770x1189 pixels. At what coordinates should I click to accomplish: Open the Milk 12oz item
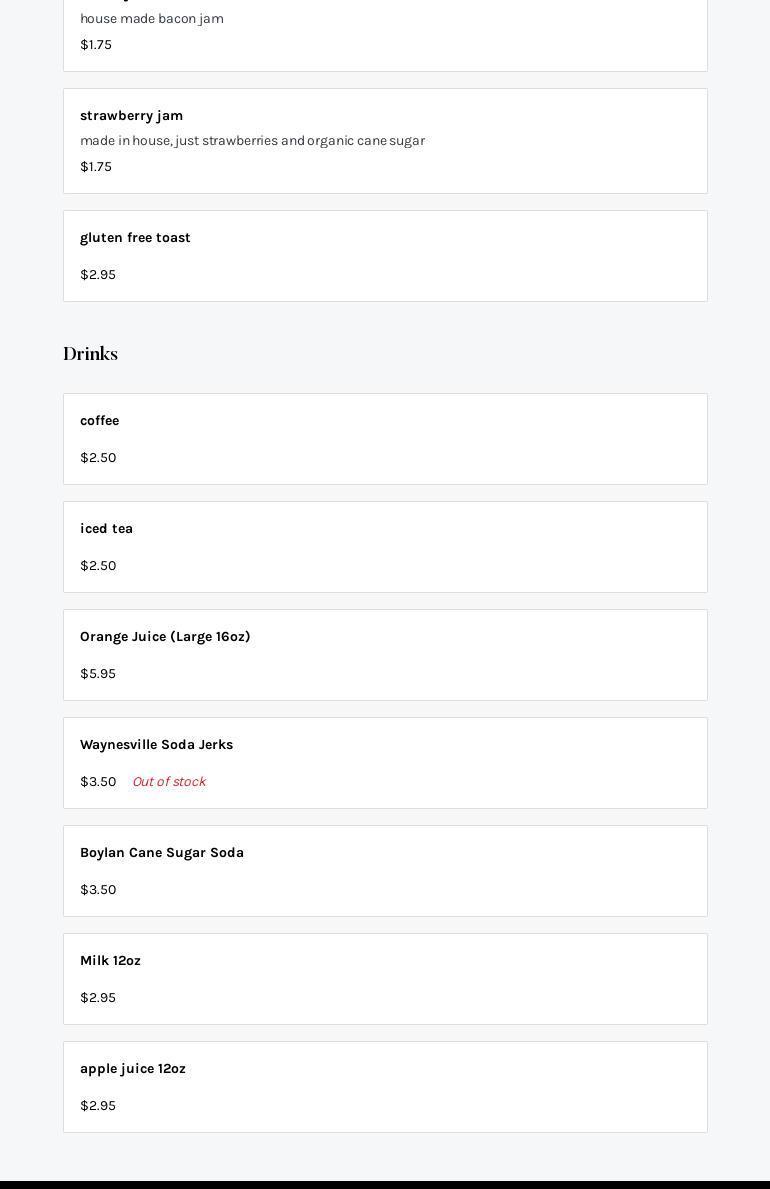110,961
